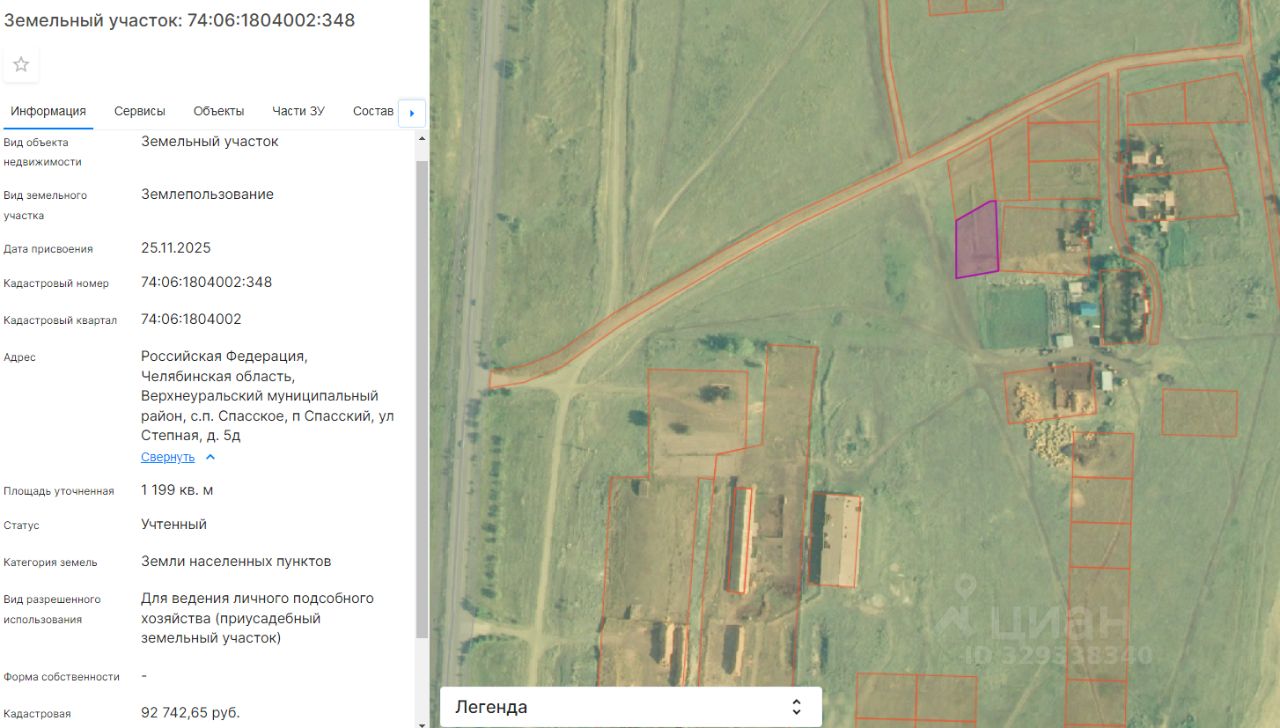
Task: Click cadastral cost 92 742,65 руб.
Action: (x=190, y=713)
